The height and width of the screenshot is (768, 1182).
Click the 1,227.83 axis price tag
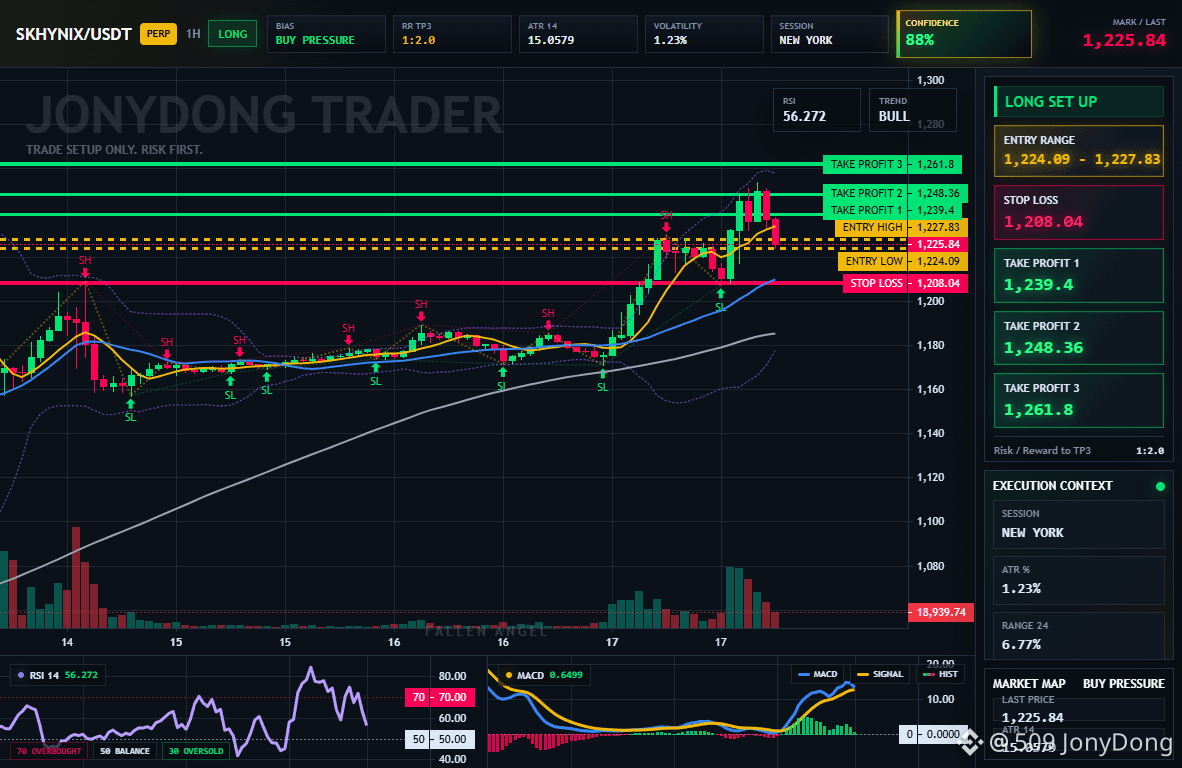[x=938, y=228]
